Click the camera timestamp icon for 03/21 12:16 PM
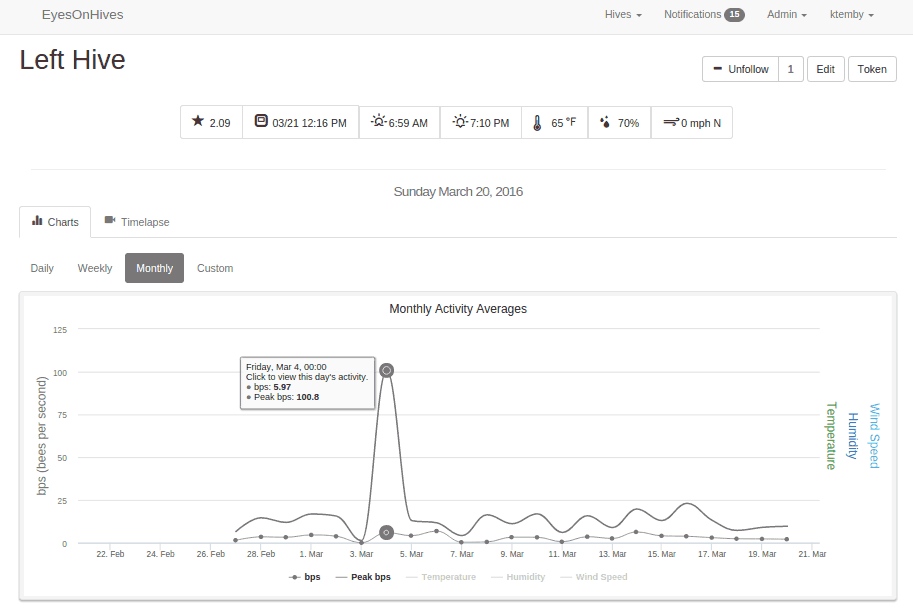 (261, 121)
